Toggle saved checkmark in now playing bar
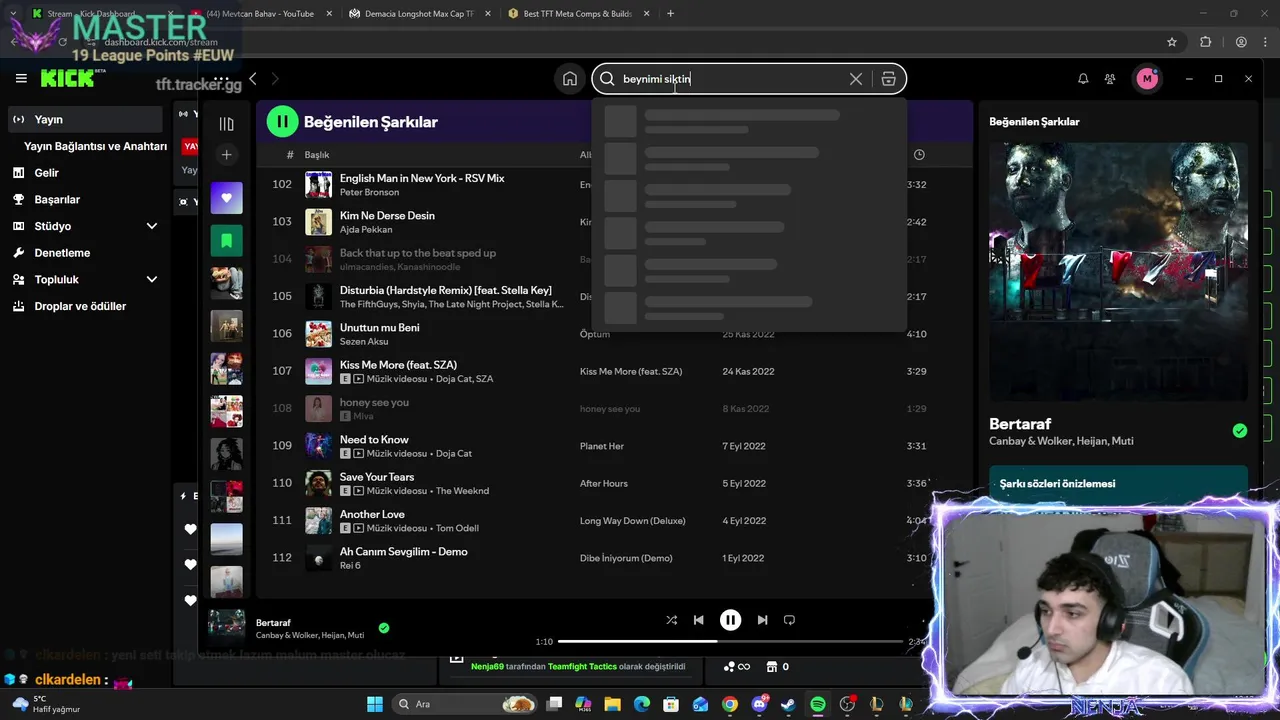The width and height of the screenshot is (1280, 720). (384, 628)
